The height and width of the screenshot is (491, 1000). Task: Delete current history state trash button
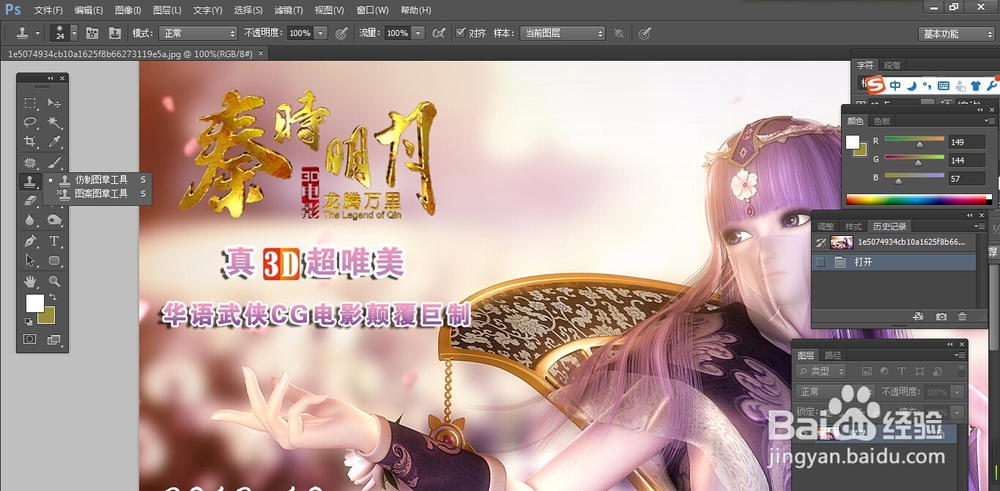pos(962,316)
